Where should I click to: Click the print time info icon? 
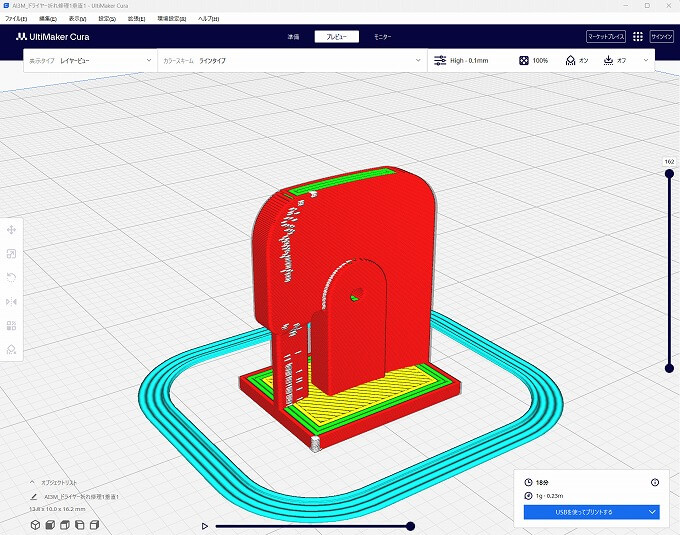655,482
